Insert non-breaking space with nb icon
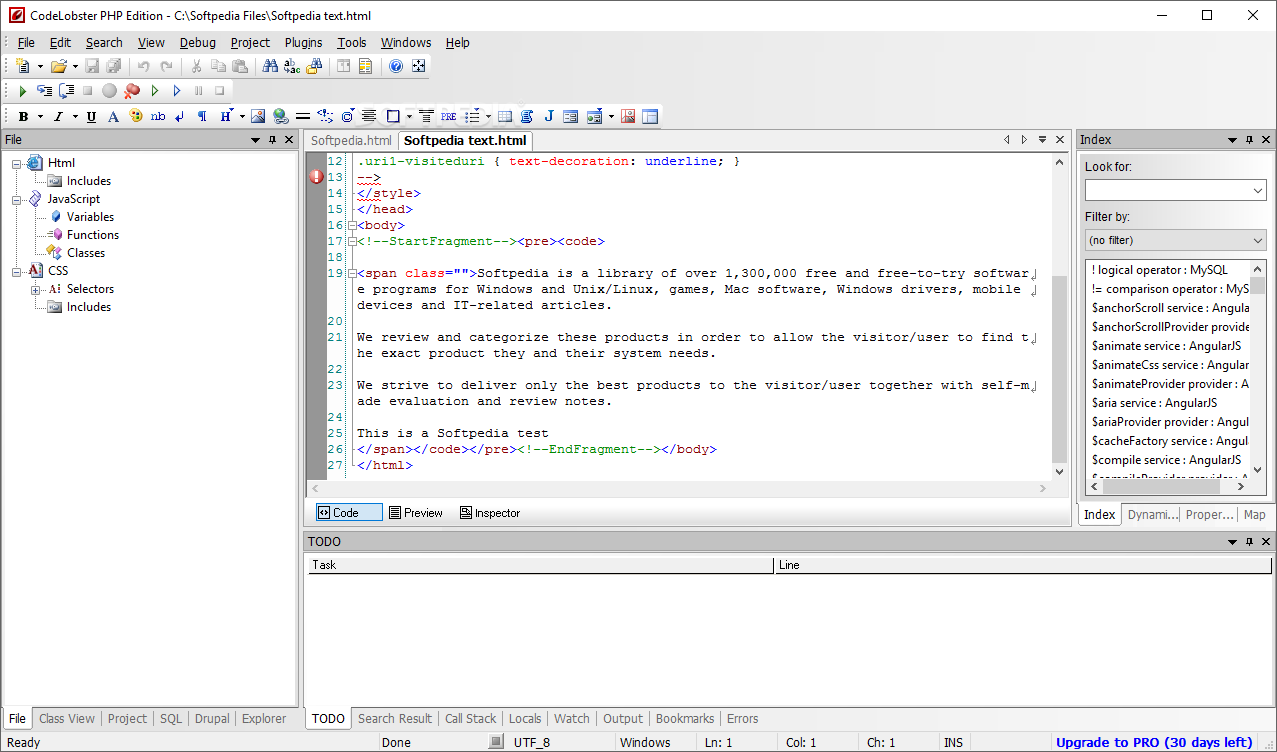This screenshot has height=752, width=1277. pos(158,116)
